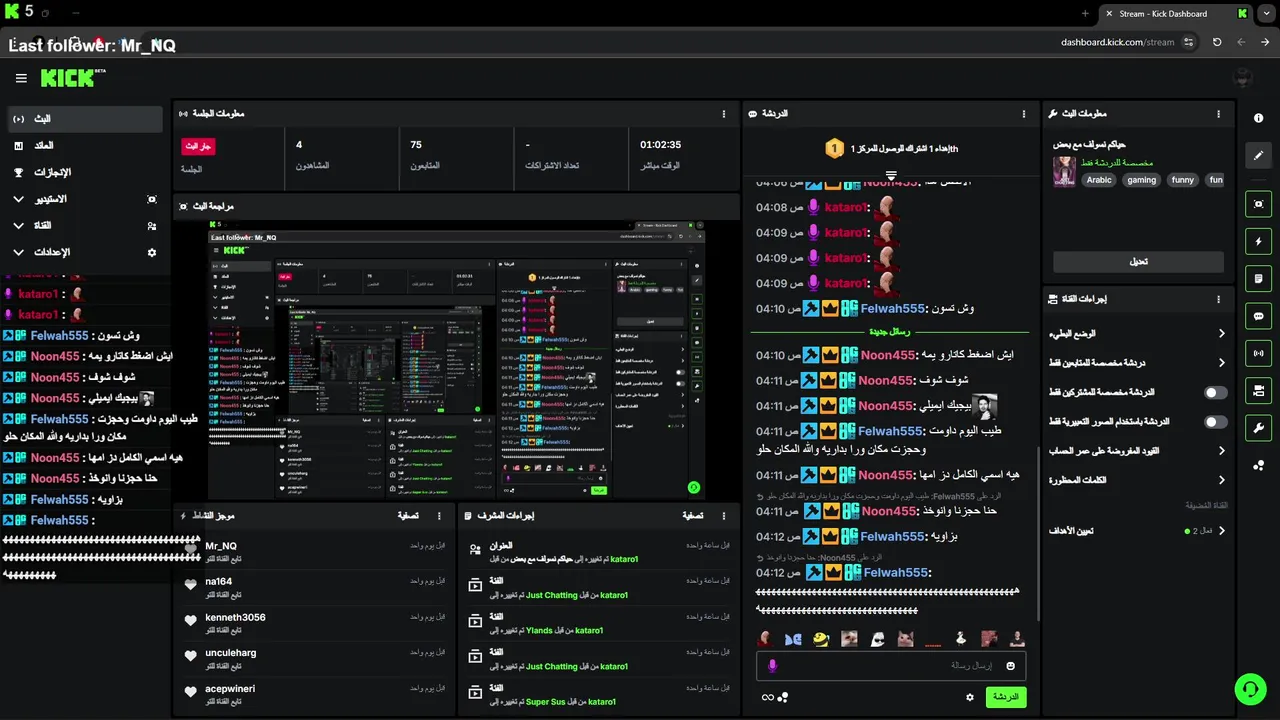Insert the cat face emote
Screen dimensions: 1280x720
tap(905, 639)
